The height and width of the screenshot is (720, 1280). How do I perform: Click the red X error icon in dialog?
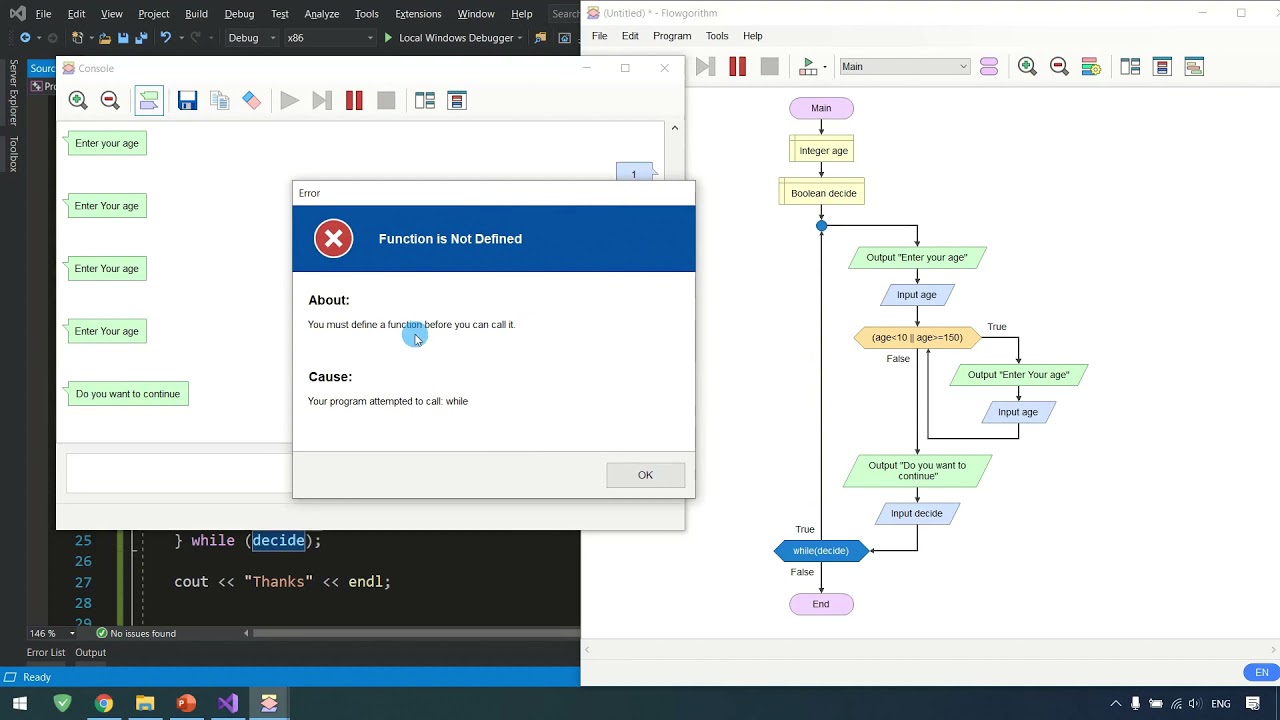click(x=334, y=239)
